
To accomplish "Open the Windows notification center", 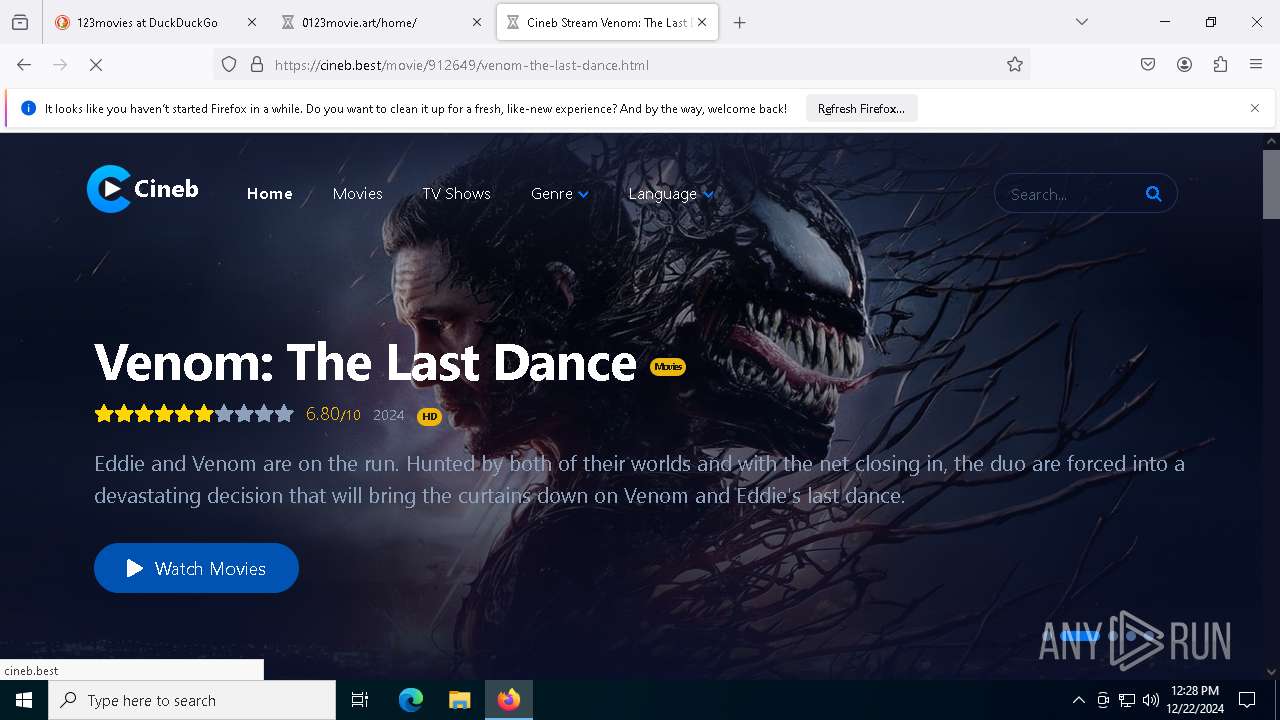I will [x=1247, y=700].
